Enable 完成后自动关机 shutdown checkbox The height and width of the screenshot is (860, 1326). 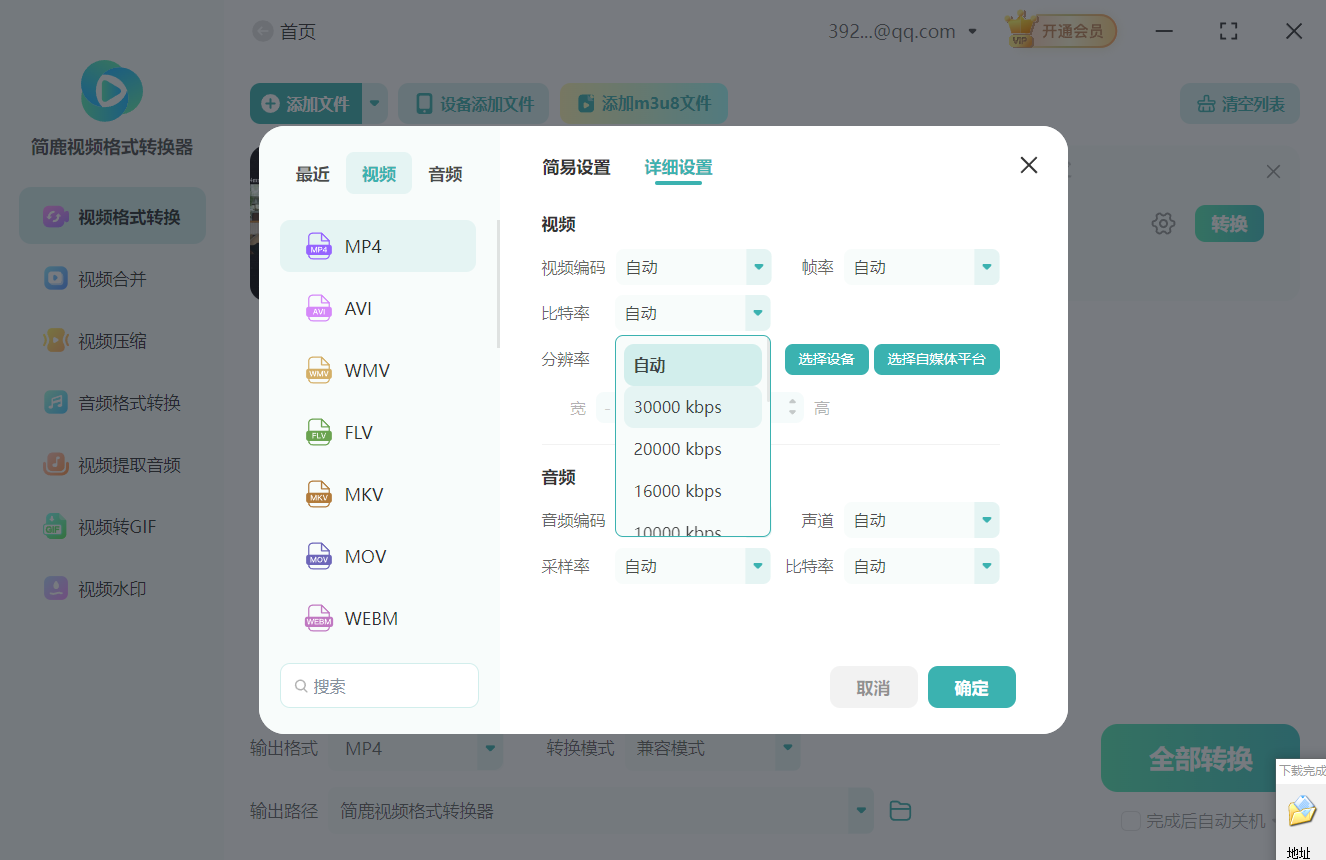tap(1131, 821)
